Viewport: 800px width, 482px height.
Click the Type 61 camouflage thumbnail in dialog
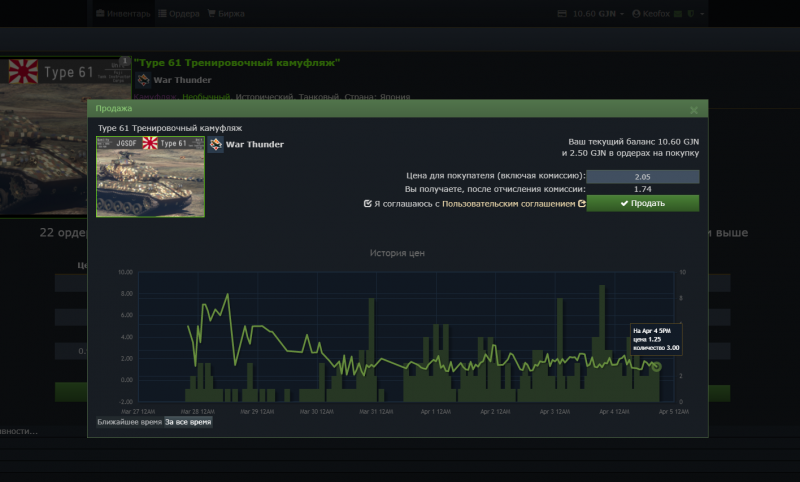(x=151, y=176)
